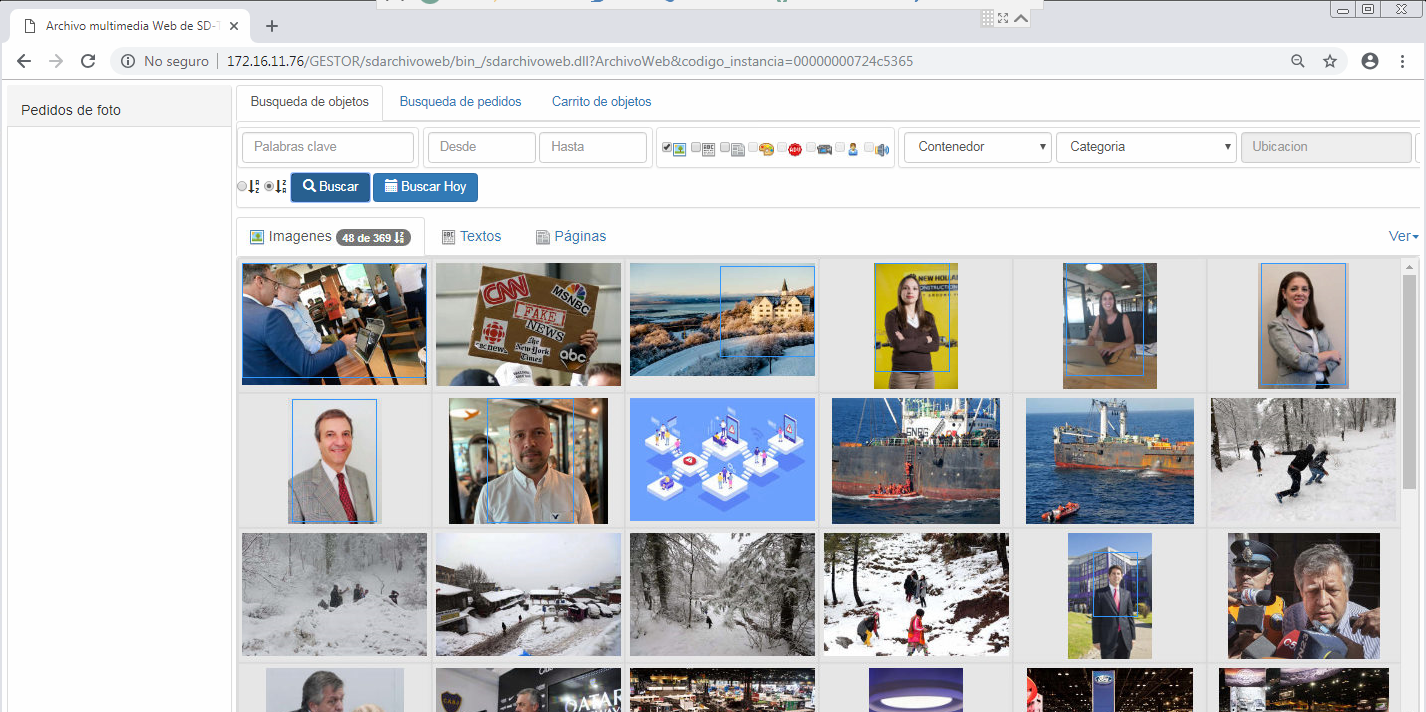Click the audio speaker type icon
The width and height of the screenshot is (1426, 712).
pos(882,150)
